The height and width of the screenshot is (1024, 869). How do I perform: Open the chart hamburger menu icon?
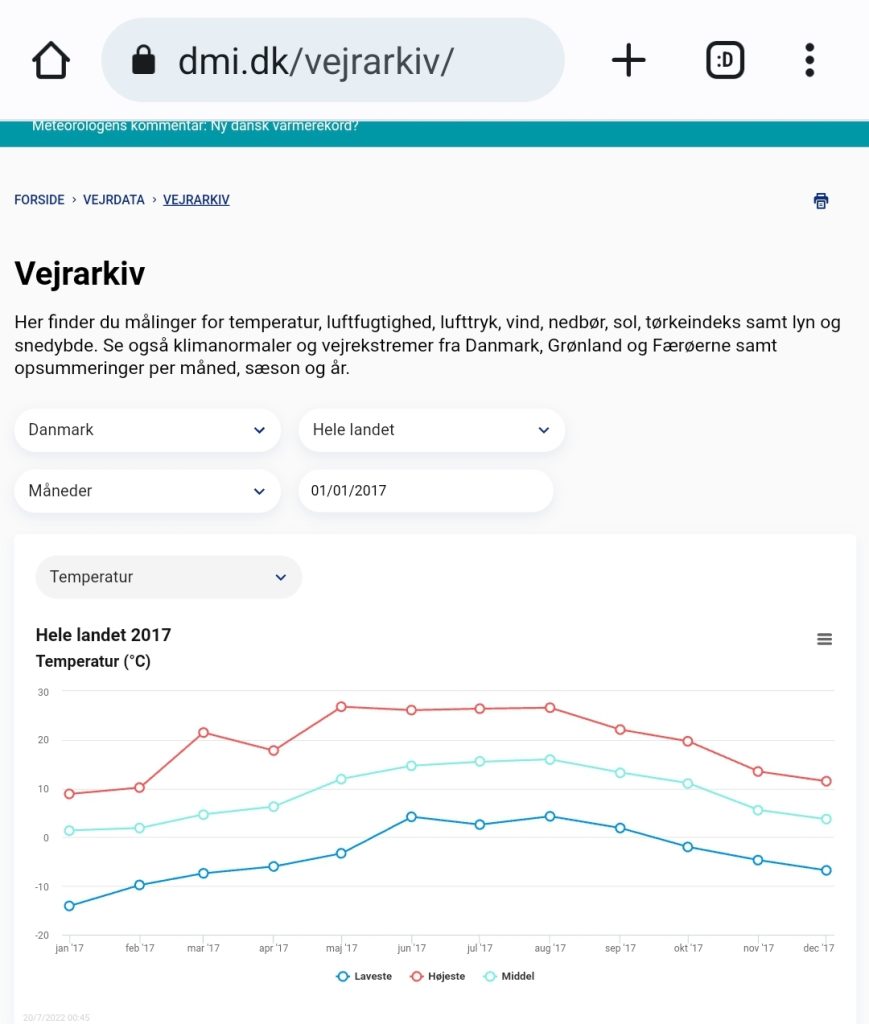(x=825, y=639)
